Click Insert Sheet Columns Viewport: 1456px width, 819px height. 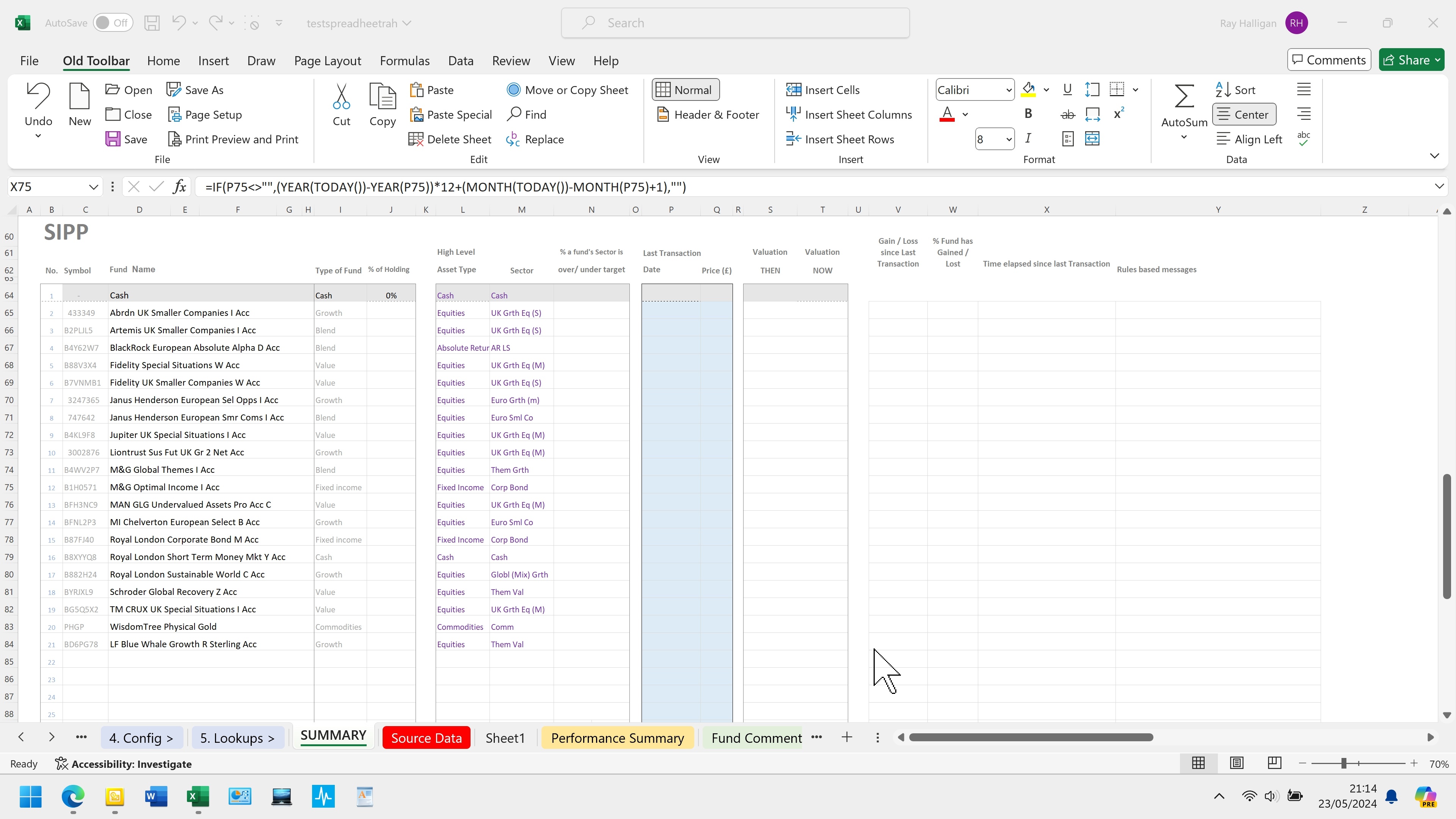coord(849,115)
